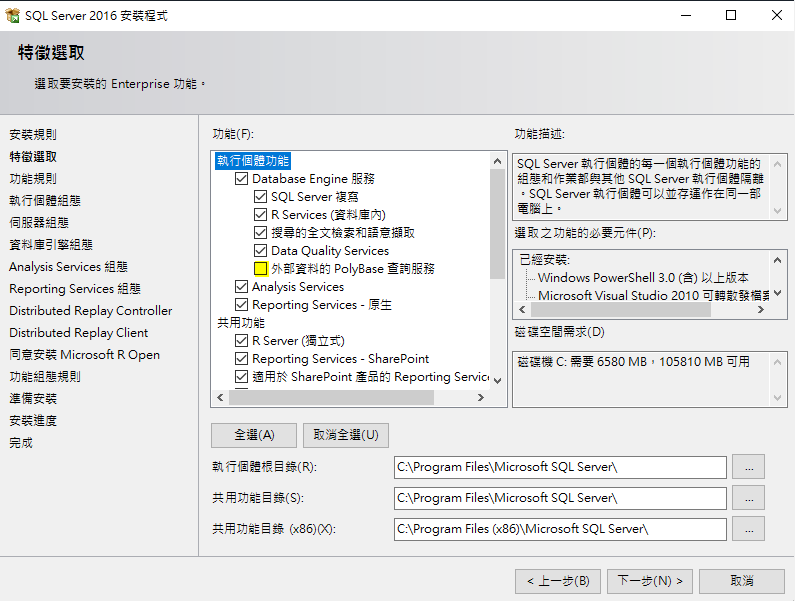This screenshot has width=795, height=601.
Task: Select the 共用功能 tree heading
Action: (x=241, y=323)
